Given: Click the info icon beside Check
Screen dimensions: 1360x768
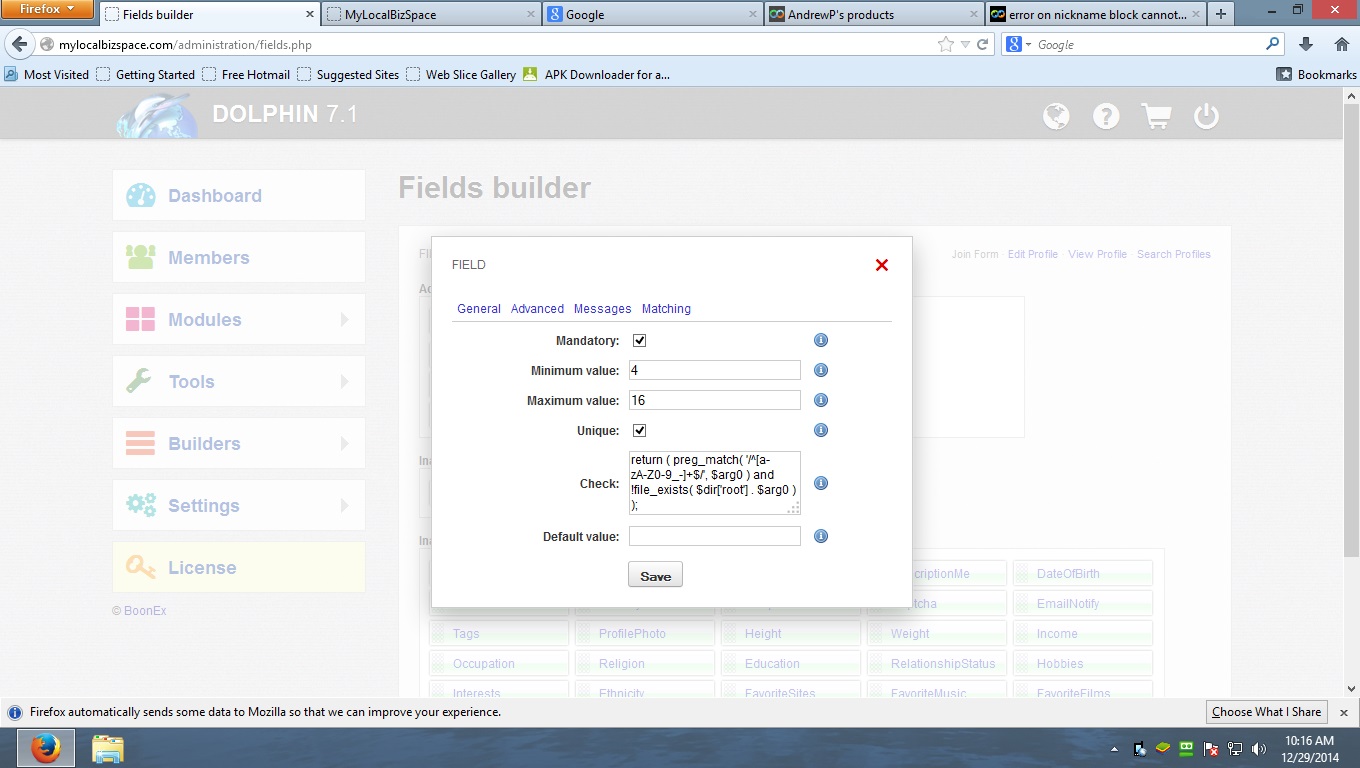Looking at the screenshot, I should (821, 483).
